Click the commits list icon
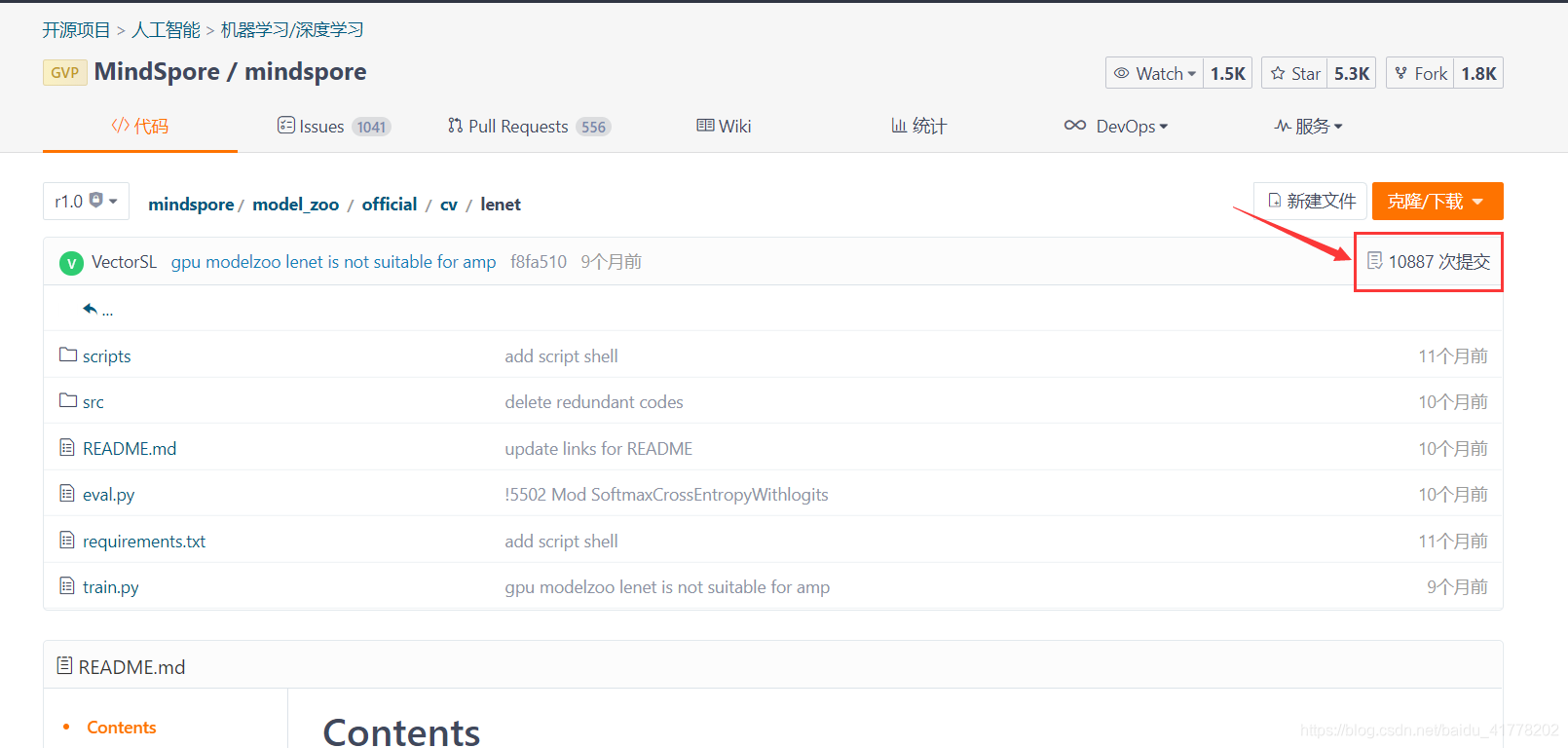 pyautogui.click(x=1375, y=261)
